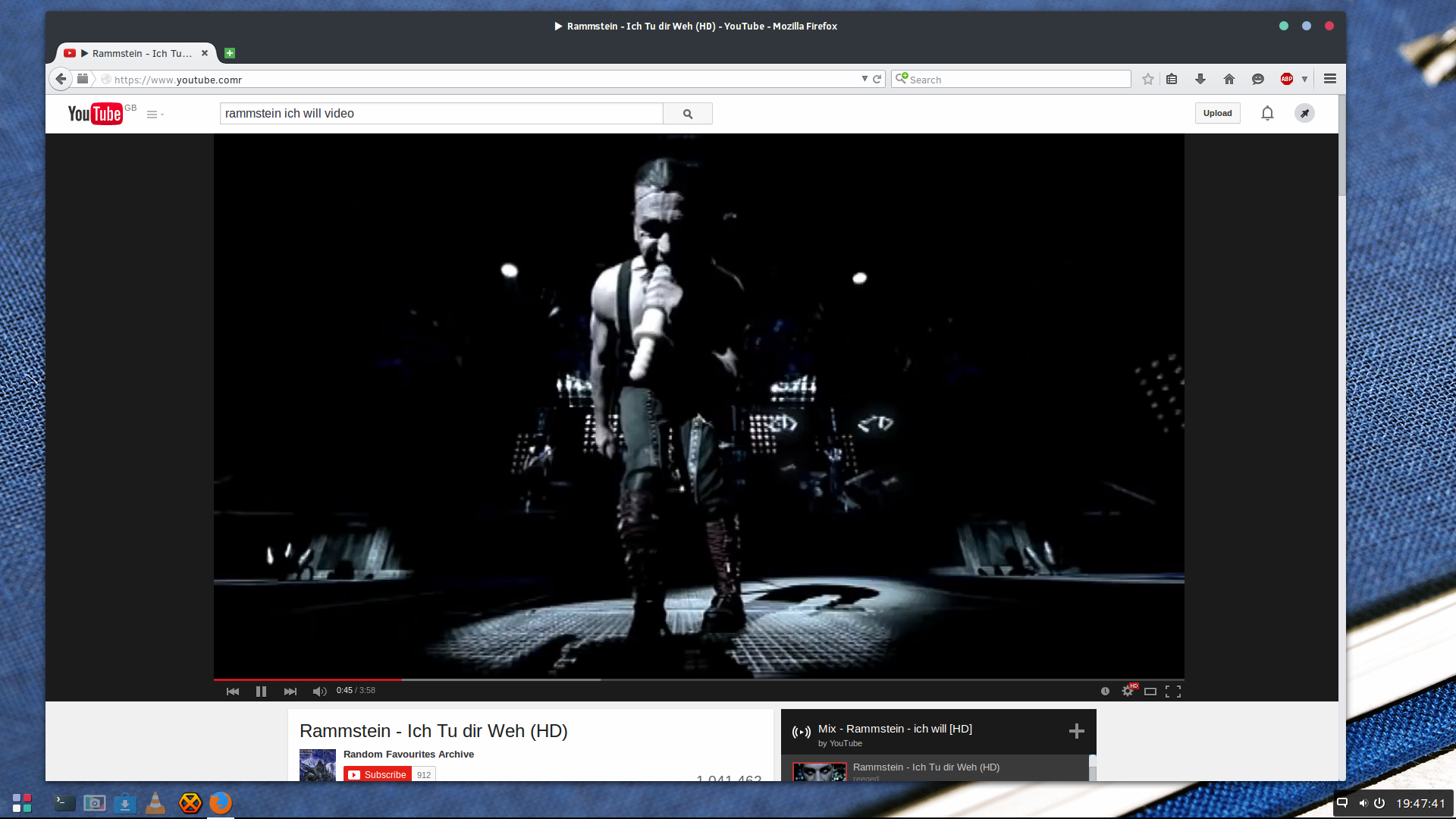Viewport: 1456px width, 819px height.
Task: Reload the page with the refresh icon
Action: pyautogui.click(x=877, y=79)
